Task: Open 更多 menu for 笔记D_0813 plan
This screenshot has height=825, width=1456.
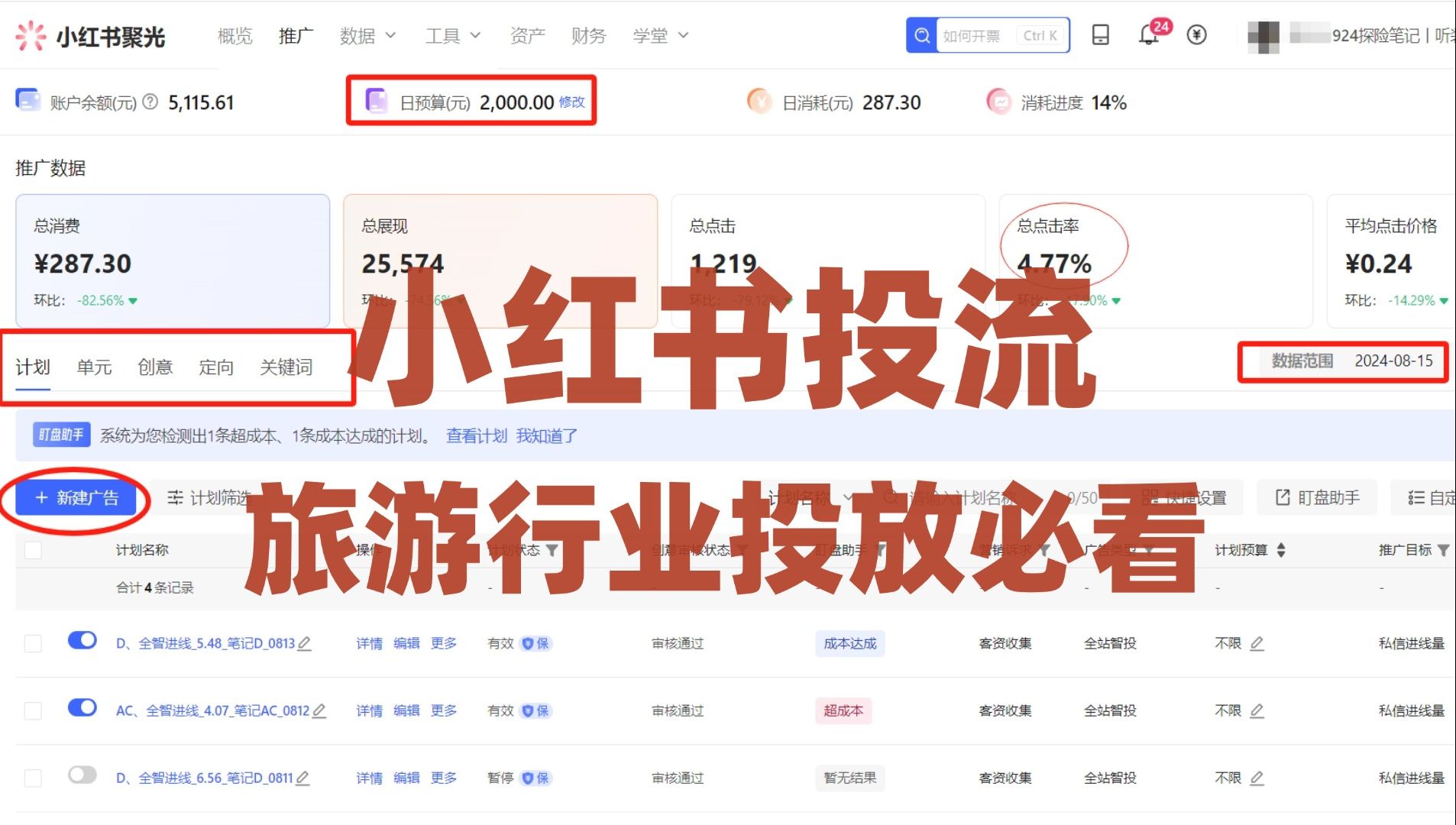Action: click(444, 644)
